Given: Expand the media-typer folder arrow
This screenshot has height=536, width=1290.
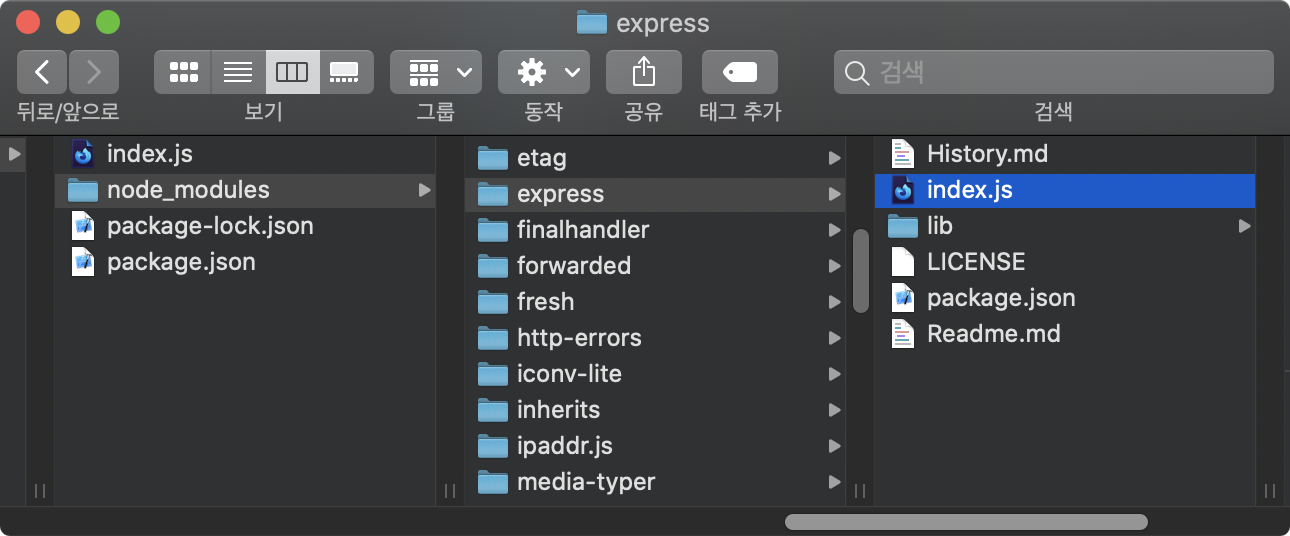Looking at the screenshot, I should pos(834,482).
